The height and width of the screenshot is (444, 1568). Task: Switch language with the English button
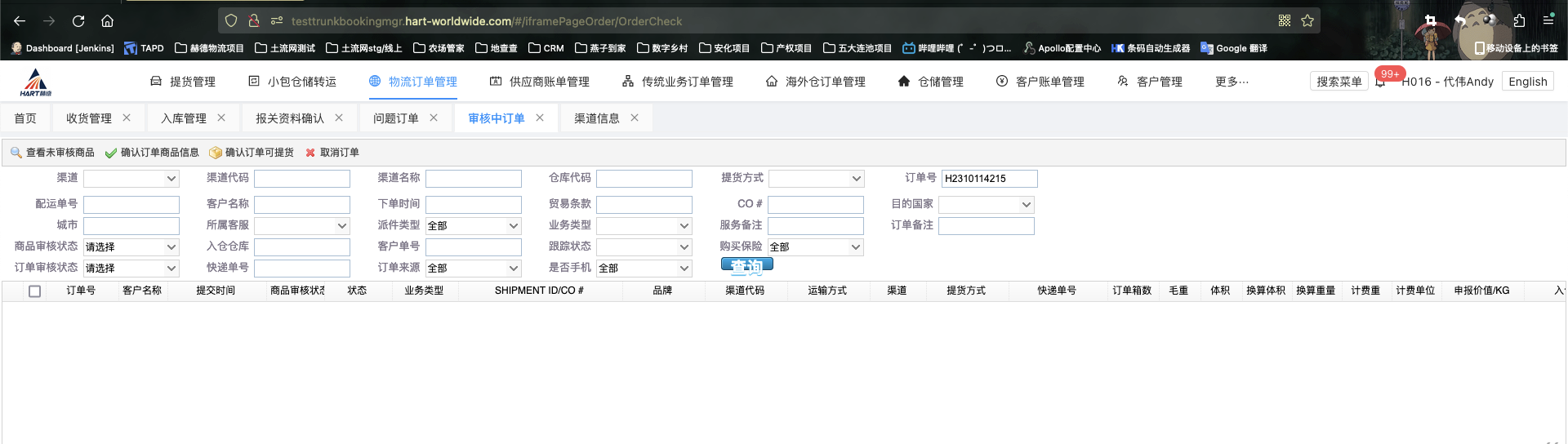coord(1527,82)
